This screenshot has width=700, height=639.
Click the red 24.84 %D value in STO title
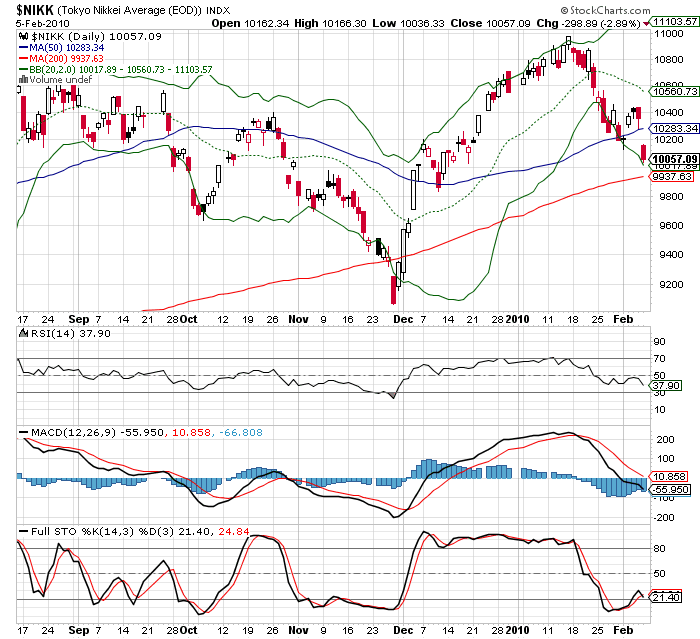pos(233,531)
